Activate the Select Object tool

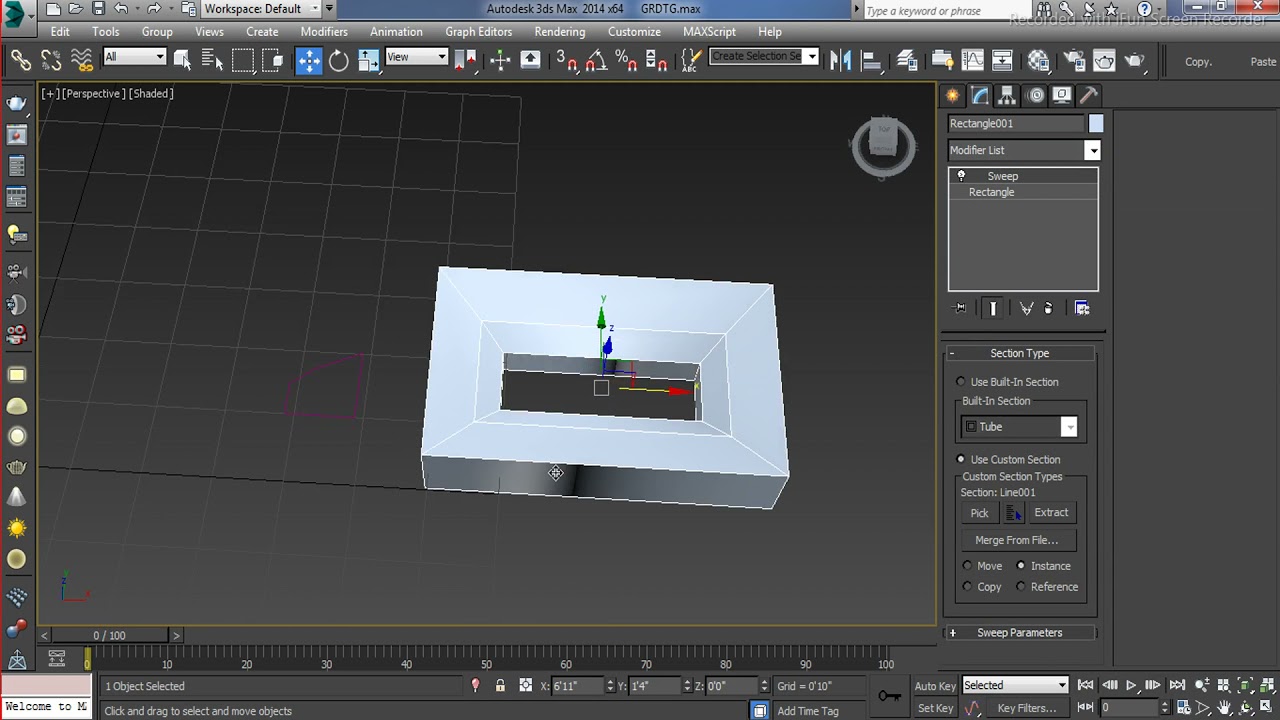[x=182, y=60]
